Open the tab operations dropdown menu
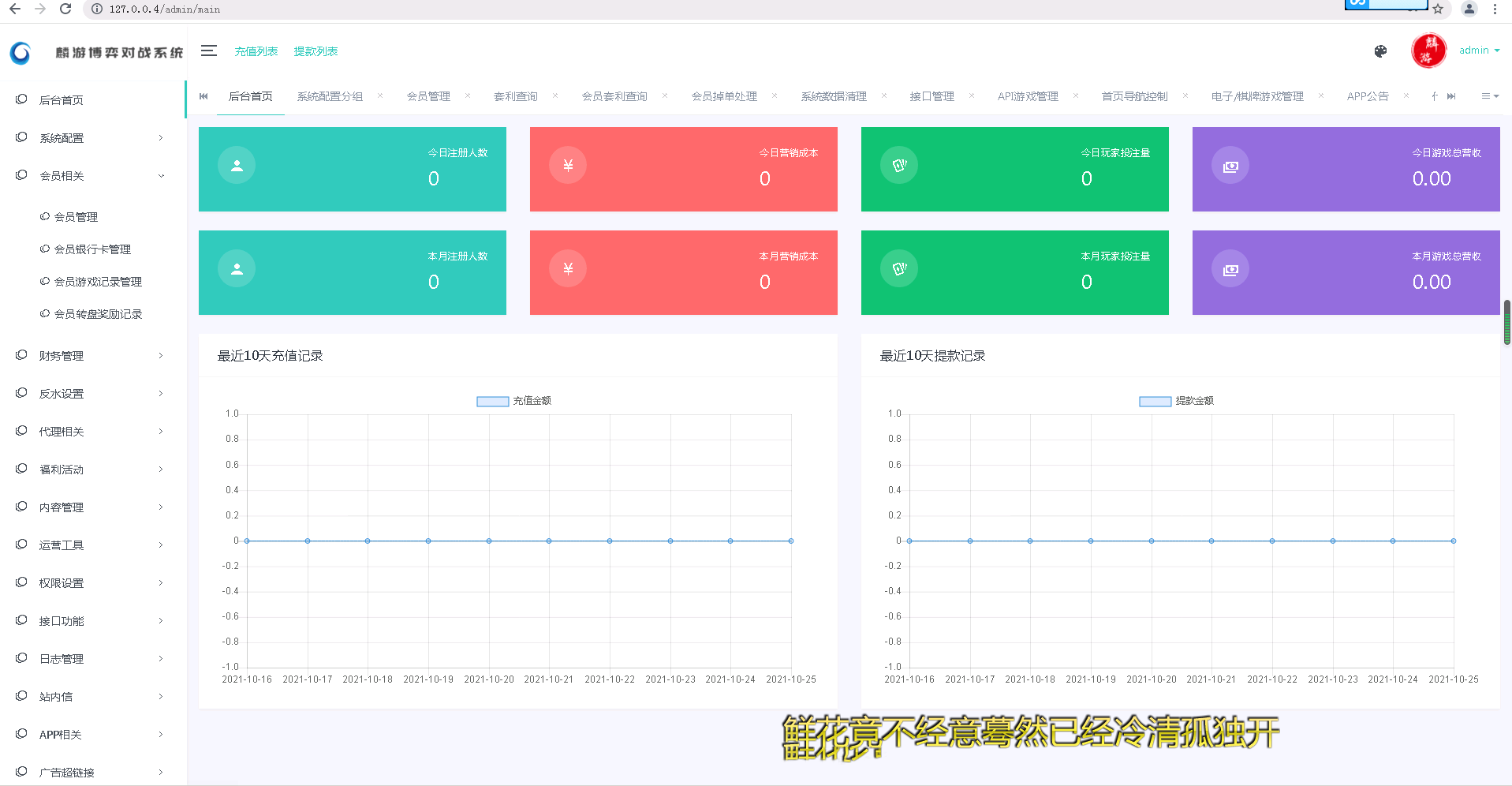1512x786 pixels. click(1489, 96)
